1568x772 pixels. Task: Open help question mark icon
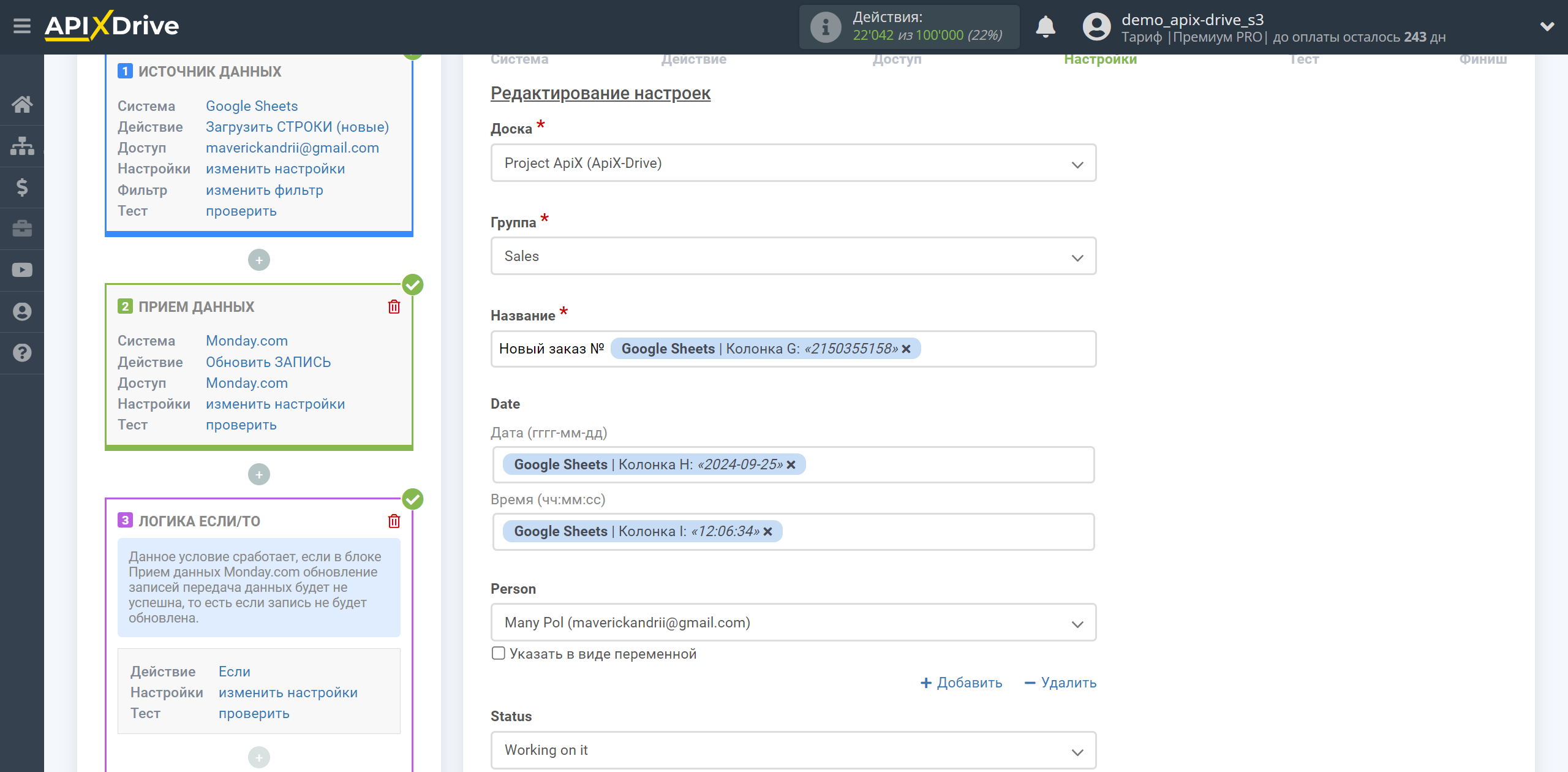point(22,353)
